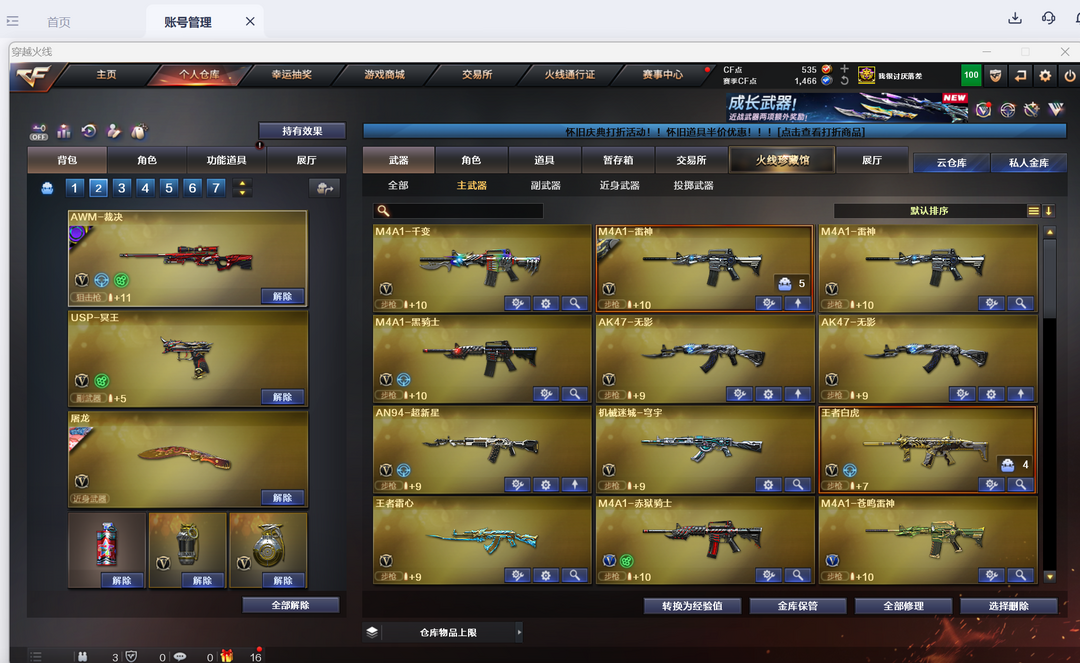Remove the equipped AWM-裁决 with 解除

click(x=282, y=296)
